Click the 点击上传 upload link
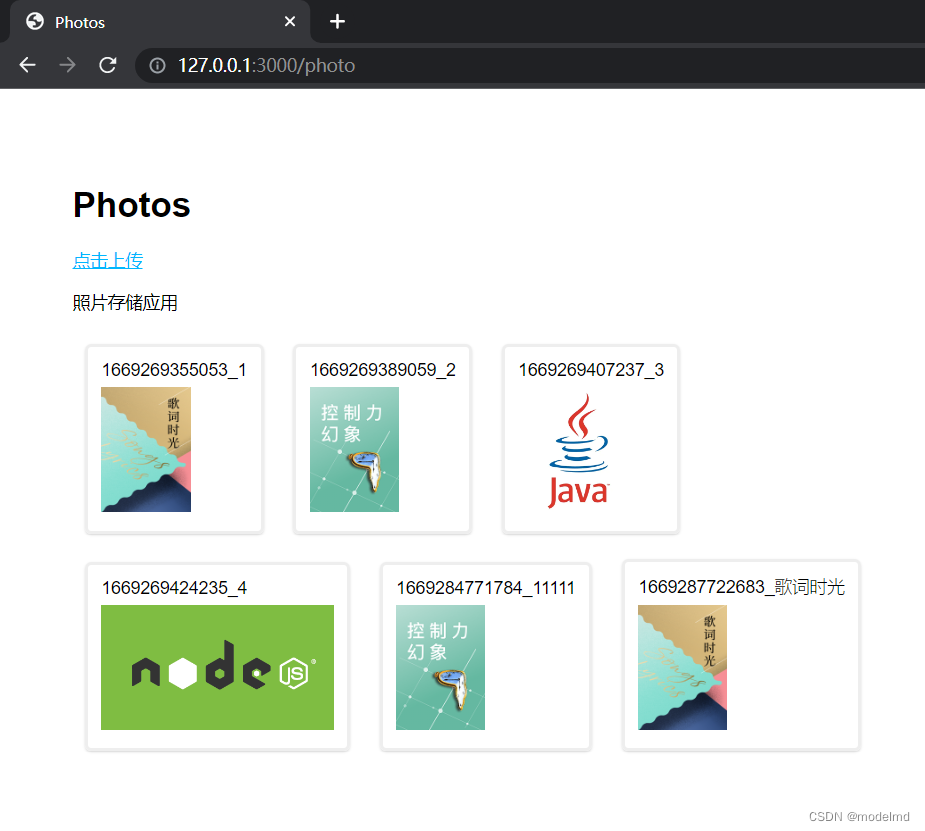This screenshot has height=831, width=925. 108,260
